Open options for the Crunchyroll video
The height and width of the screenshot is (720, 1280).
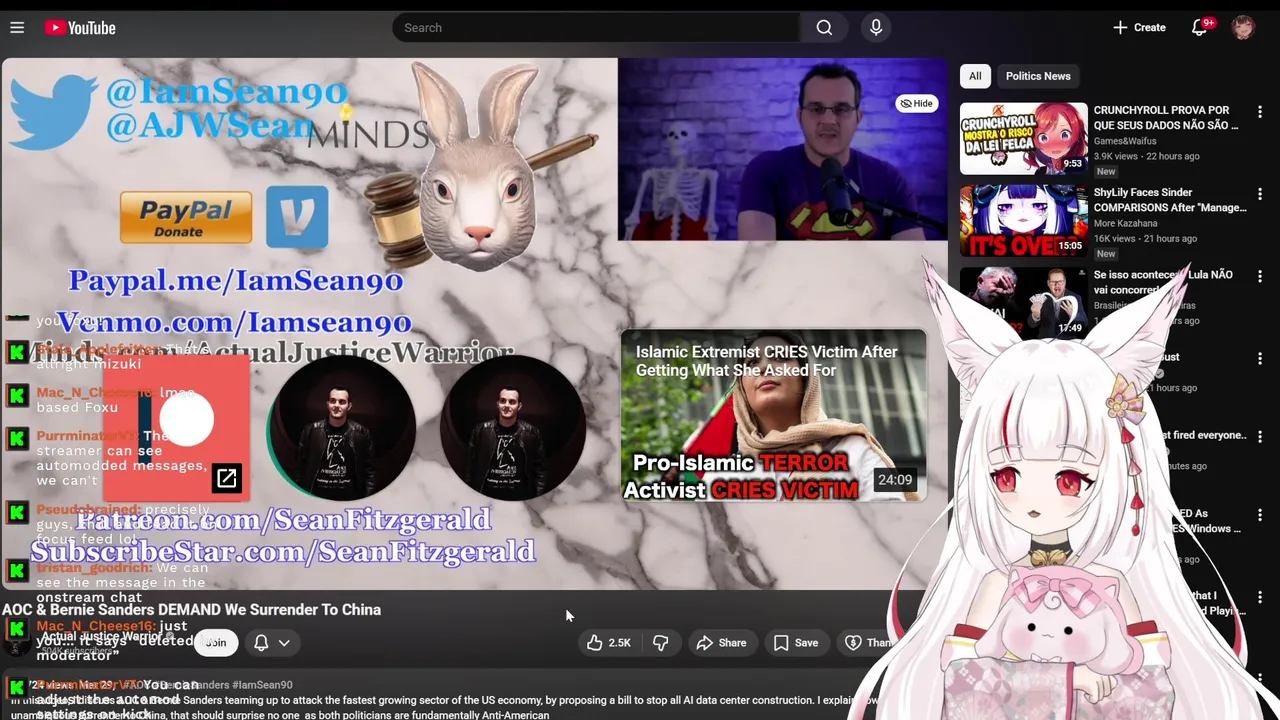click(x=1260, y=112)
